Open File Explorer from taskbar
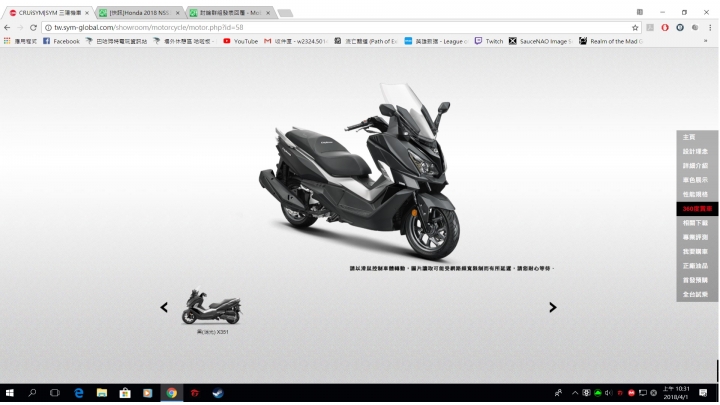720x405 pixels. 102,393
